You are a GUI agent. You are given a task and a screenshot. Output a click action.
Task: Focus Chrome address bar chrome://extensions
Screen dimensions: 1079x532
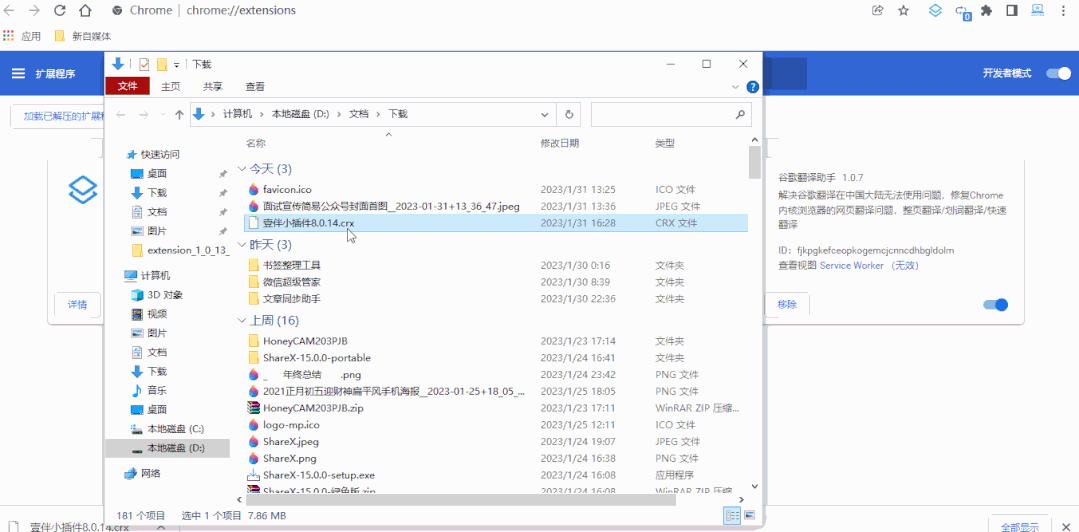click(x=241, y=10)
